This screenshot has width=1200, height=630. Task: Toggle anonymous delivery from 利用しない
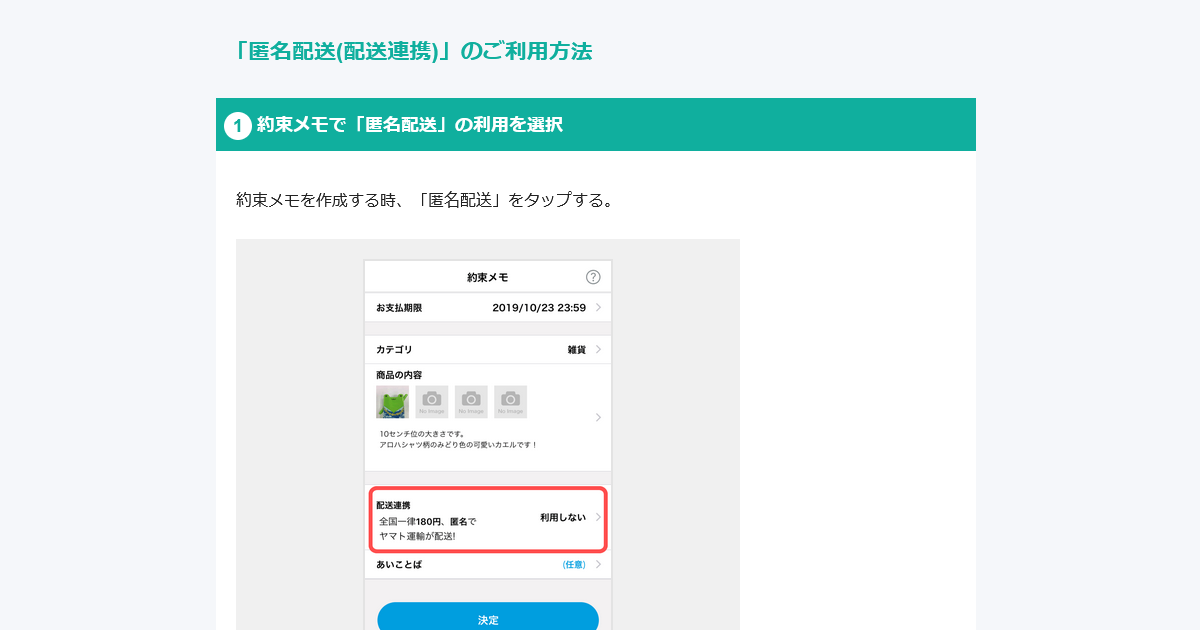[x=563, y=520]
